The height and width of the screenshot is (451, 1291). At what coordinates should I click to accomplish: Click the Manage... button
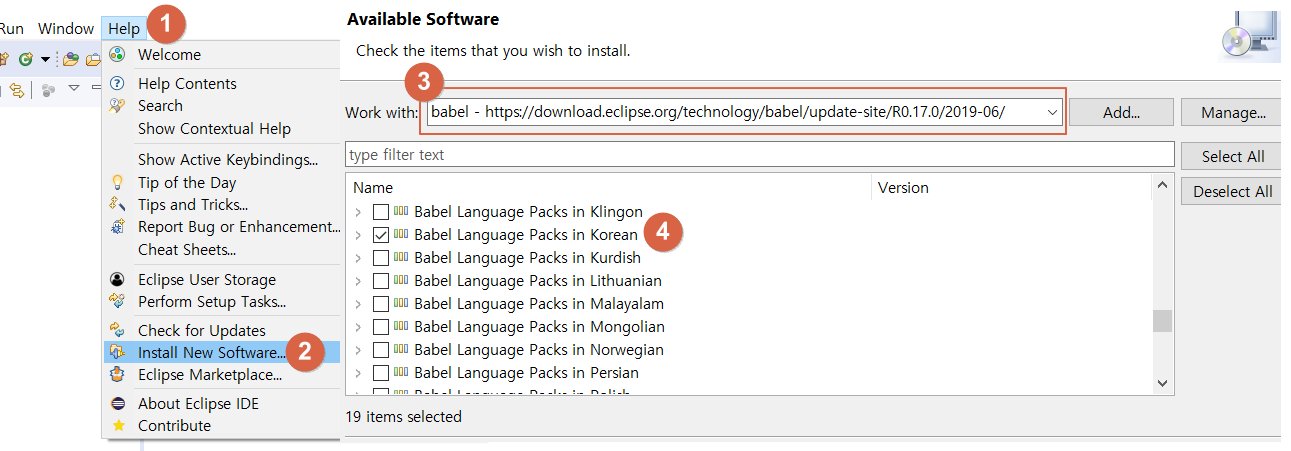click(x=1234, y=113)
